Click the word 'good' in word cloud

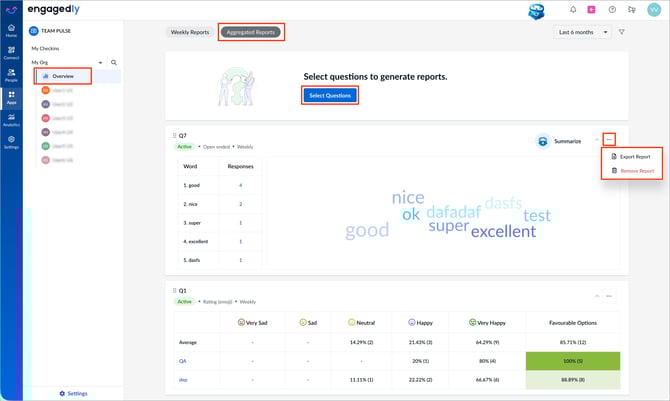coord(367,231)
